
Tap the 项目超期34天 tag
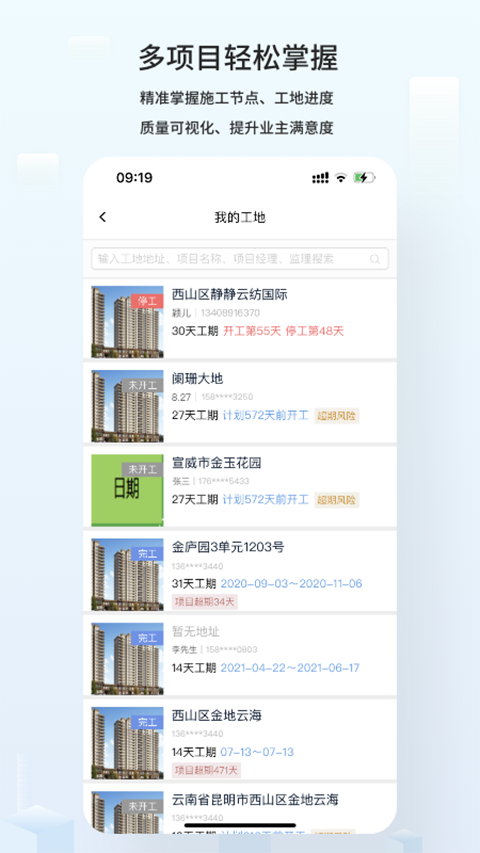[205, 602]
